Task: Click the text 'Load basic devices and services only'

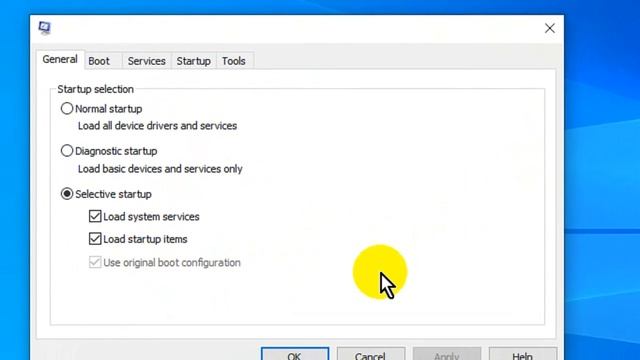Action: (160, 169)
